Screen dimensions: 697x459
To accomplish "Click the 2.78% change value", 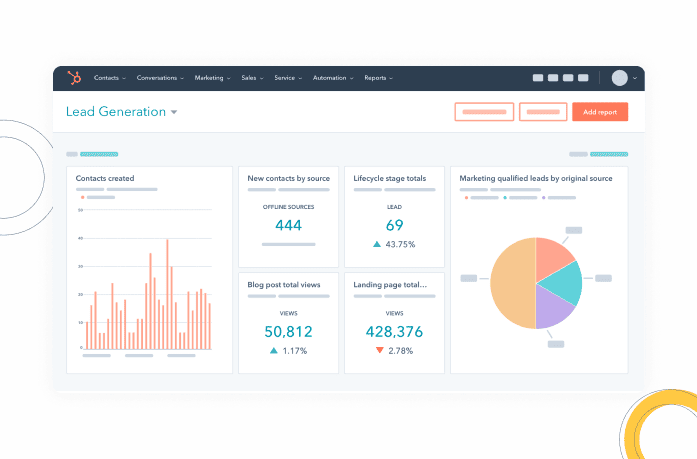I will click(401, 351).
